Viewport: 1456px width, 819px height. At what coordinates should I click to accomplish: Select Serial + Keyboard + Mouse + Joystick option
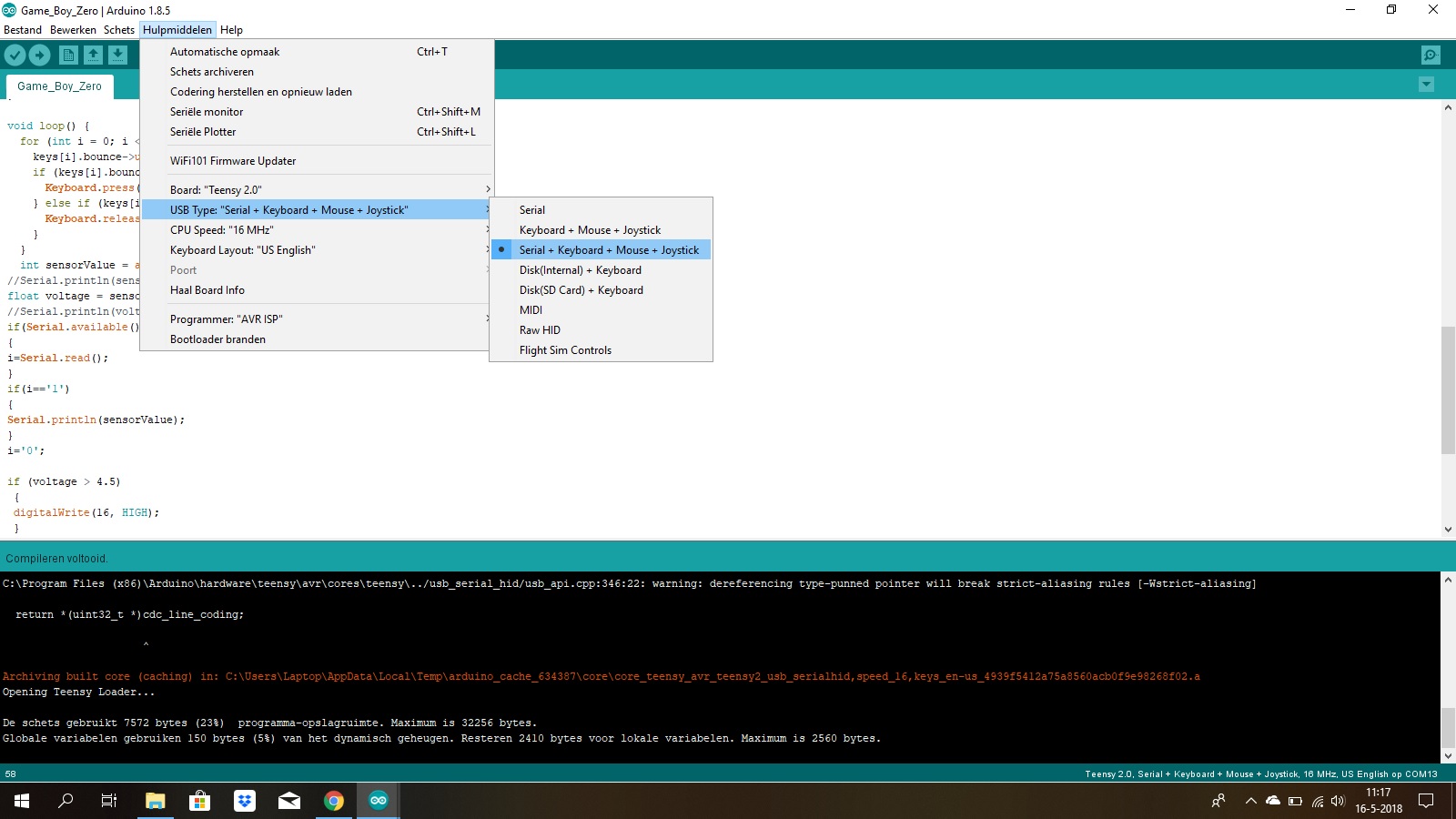click(601, 250)
